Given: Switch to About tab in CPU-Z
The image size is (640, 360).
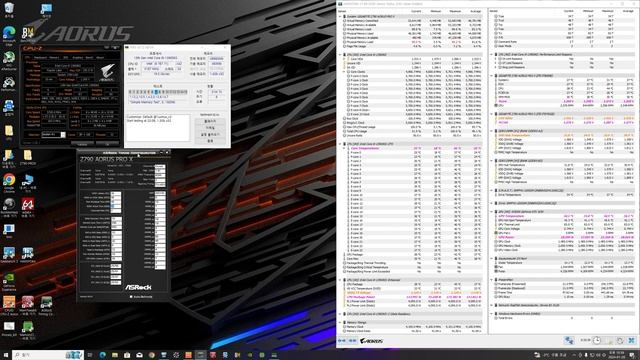Looking at the screenshot, I should (x=100, y=58).
